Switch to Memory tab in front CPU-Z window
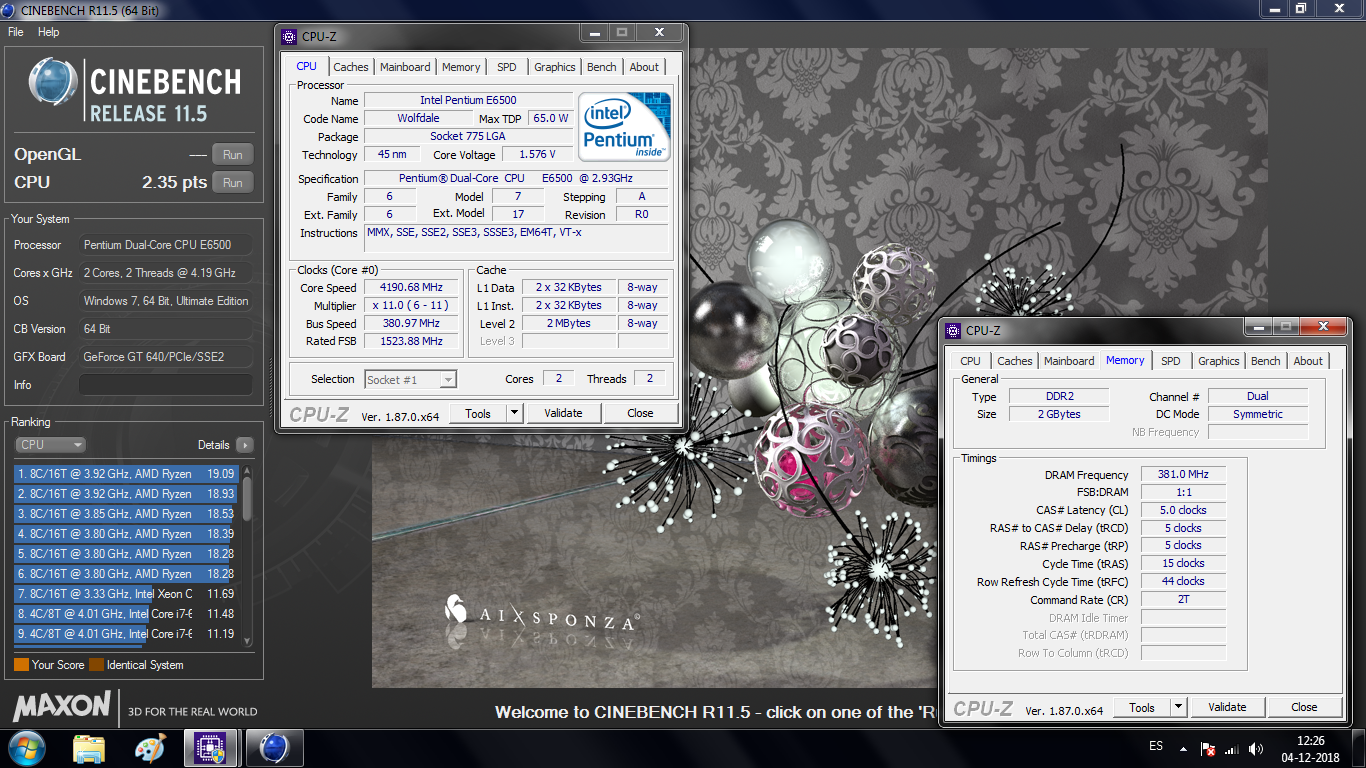1366x768 pixels. (x=461, y=67)
